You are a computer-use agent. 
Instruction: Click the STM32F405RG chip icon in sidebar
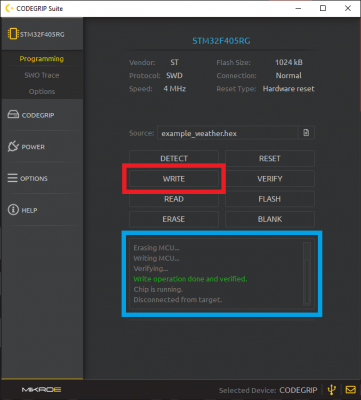pyautogui.click(x=13, y=34)
